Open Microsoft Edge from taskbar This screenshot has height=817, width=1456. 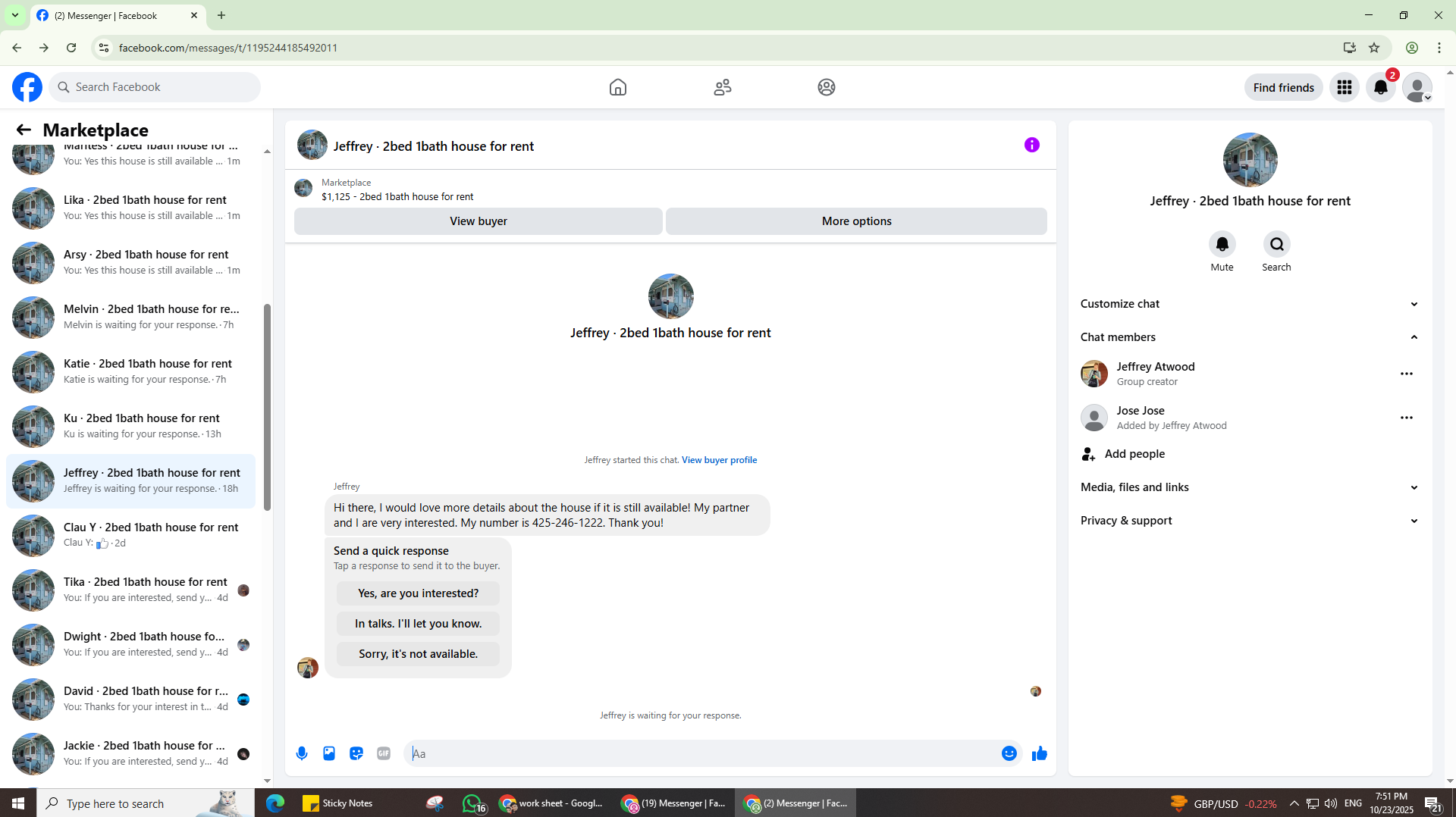tap(275, 803)
